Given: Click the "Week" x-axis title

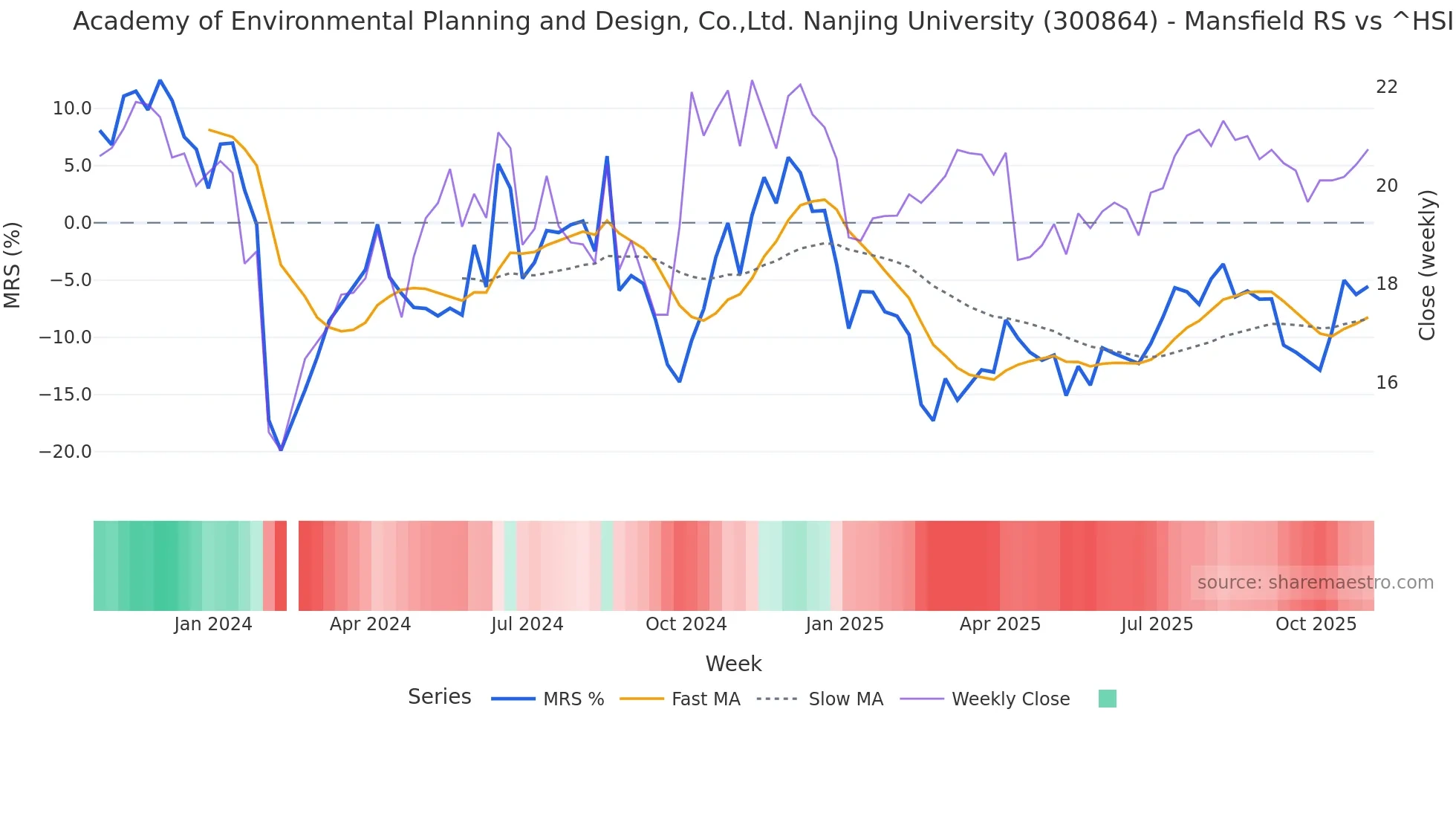Looking at the screenshot, I should (733, 664).
